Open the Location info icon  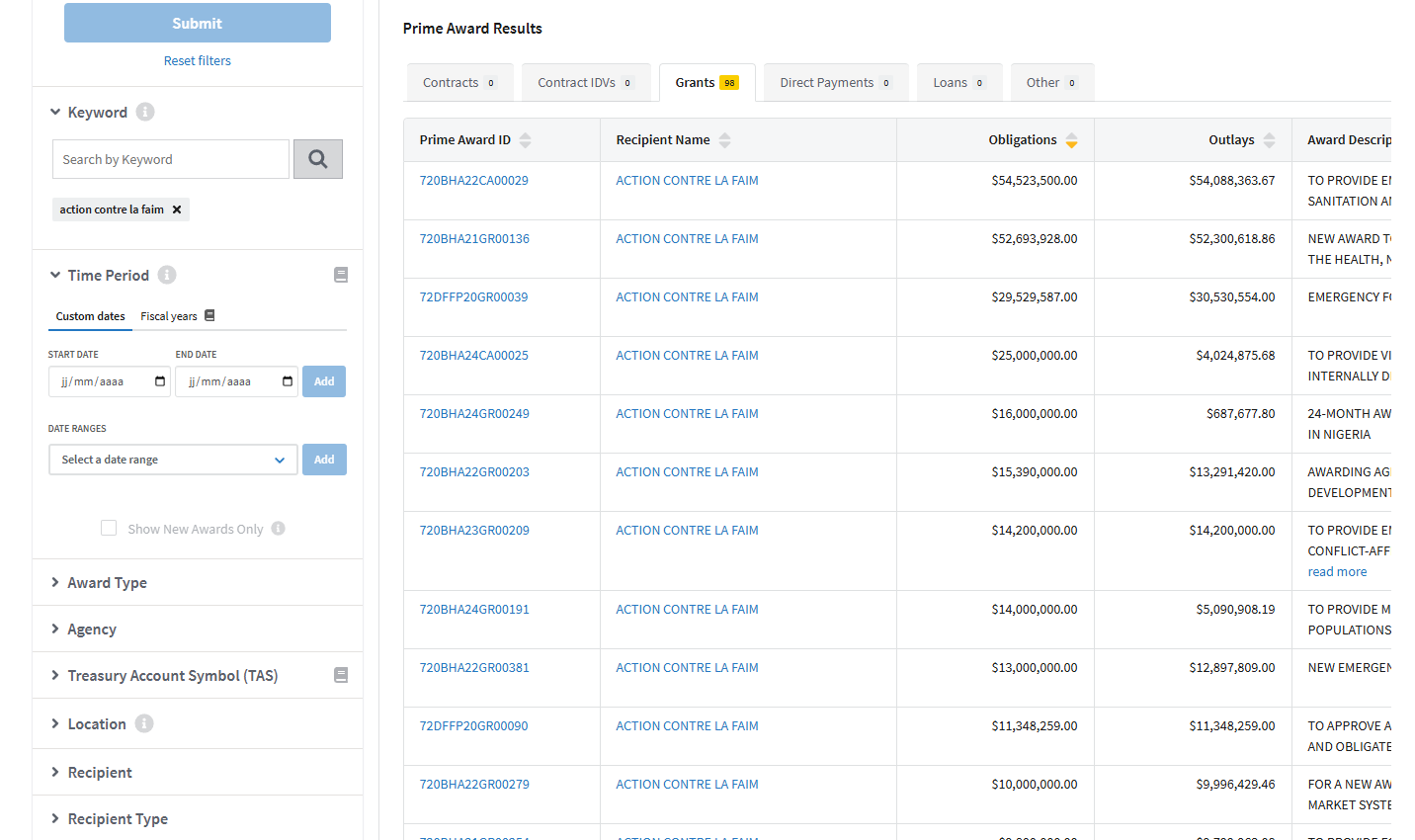144,723
